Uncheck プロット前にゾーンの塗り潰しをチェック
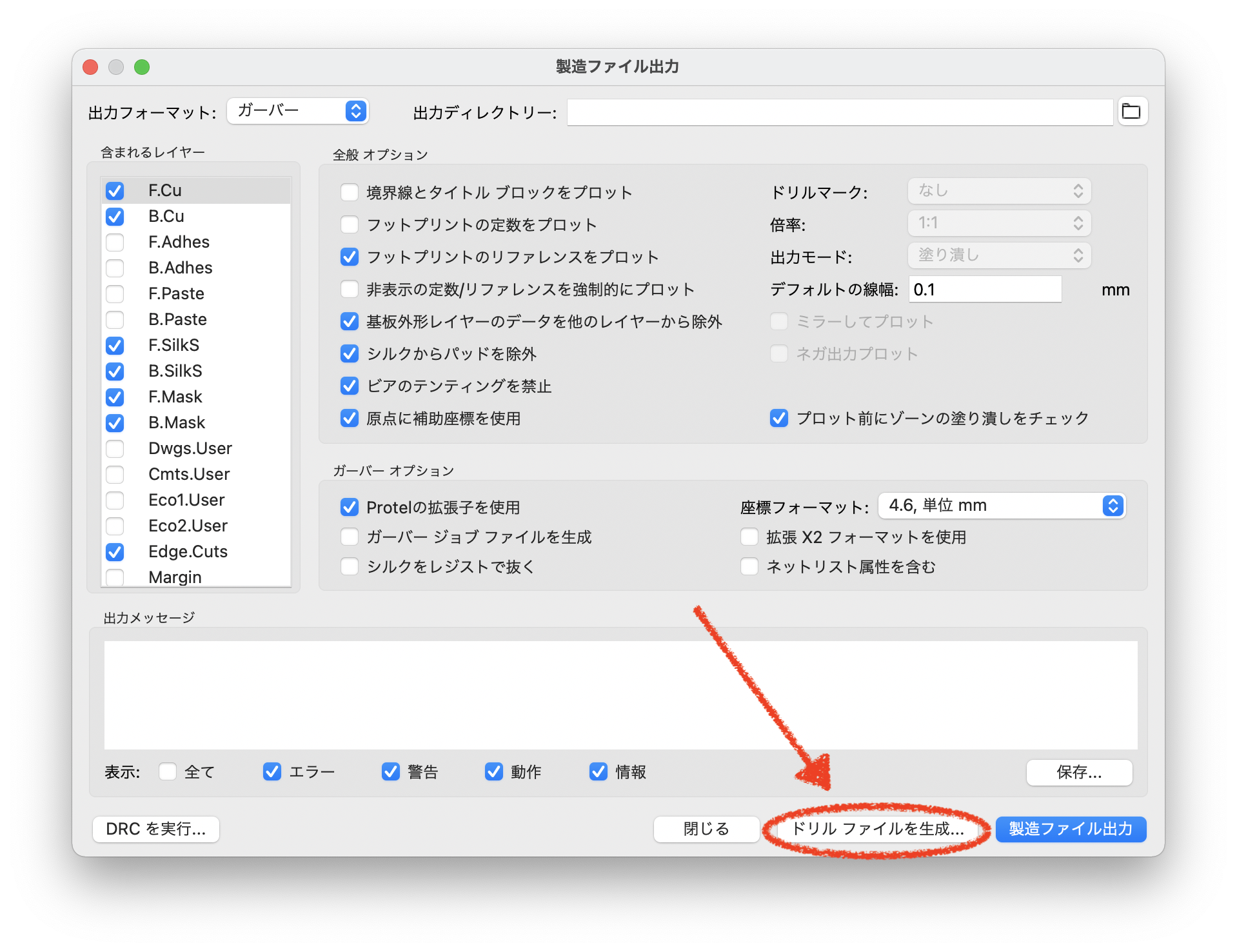Screen dimensions: 1237x952 [779, 418]
